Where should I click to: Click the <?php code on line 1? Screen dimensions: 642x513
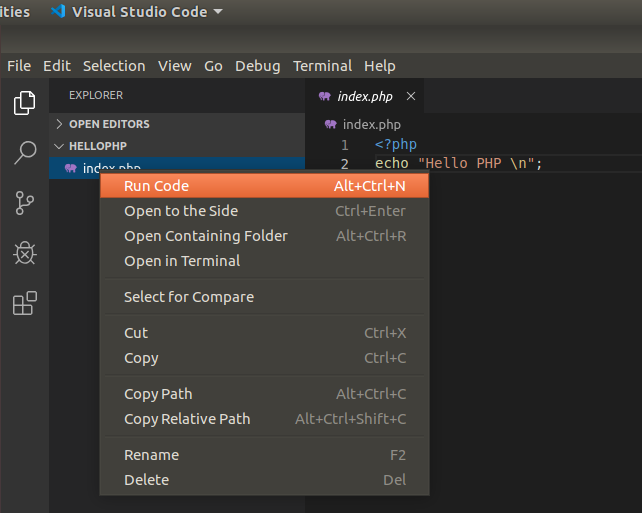396,144
